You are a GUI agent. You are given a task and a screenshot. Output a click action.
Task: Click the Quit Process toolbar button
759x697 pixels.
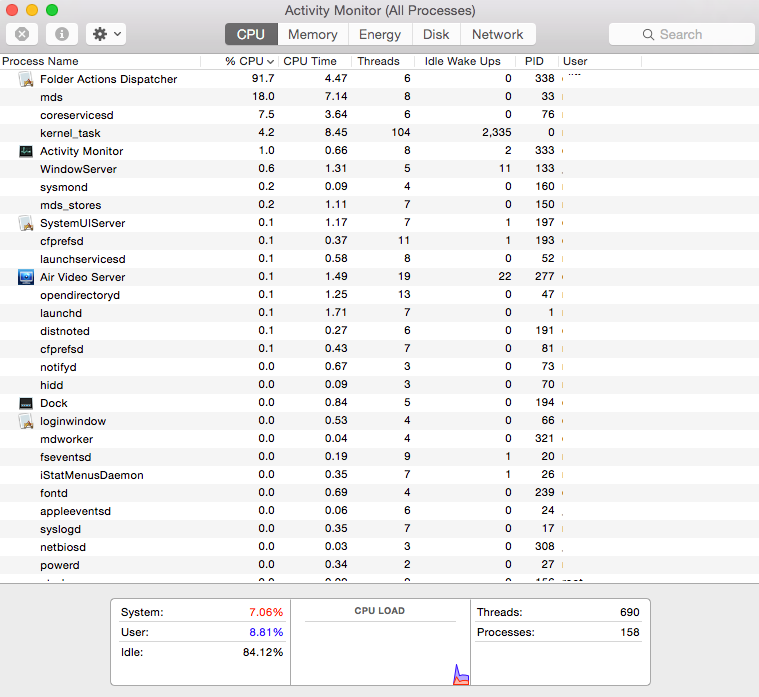[x=22, y=34]
